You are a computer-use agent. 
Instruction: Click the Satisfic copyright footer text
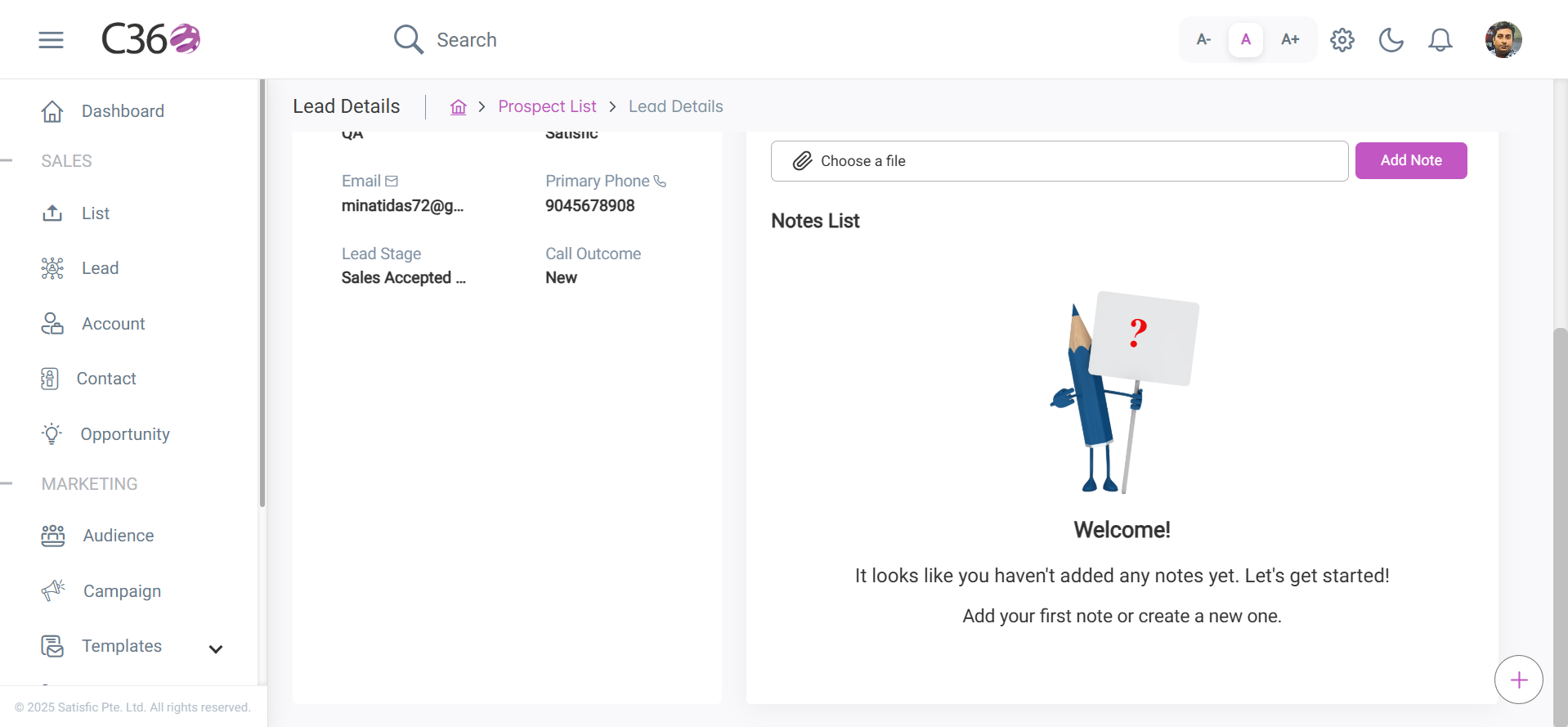(132, 707)
